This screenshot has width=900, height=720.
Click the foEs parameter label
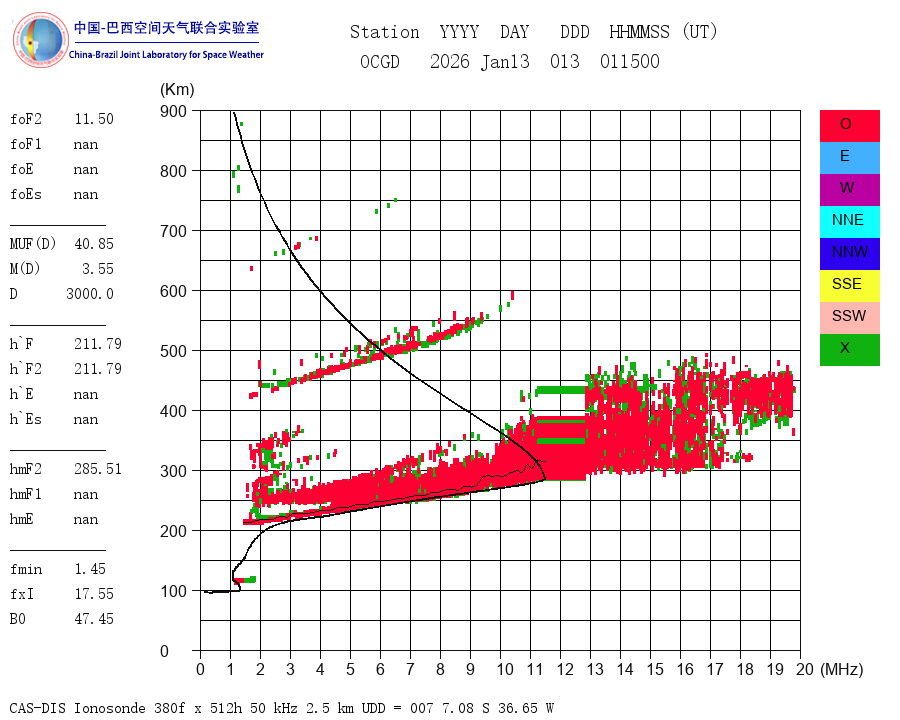click(26, 194)
